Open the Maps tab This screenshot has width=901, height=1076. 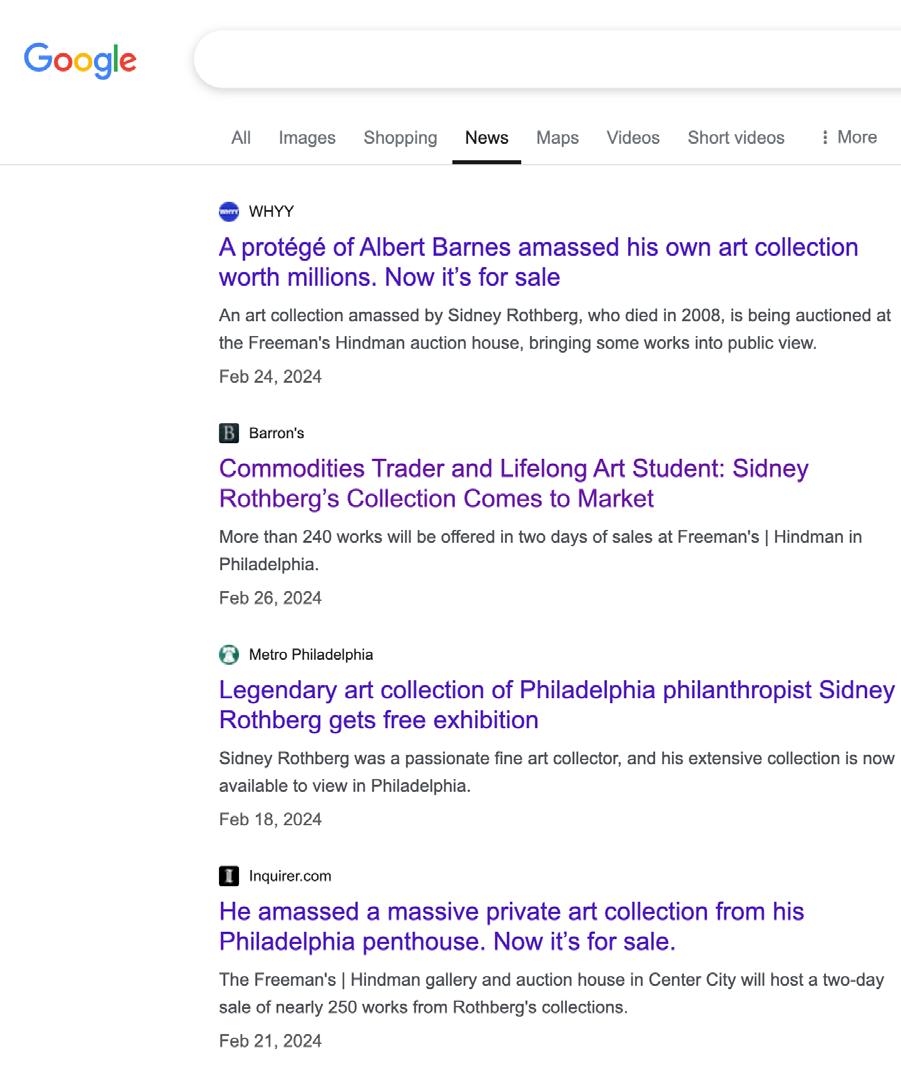coord(557,138)
